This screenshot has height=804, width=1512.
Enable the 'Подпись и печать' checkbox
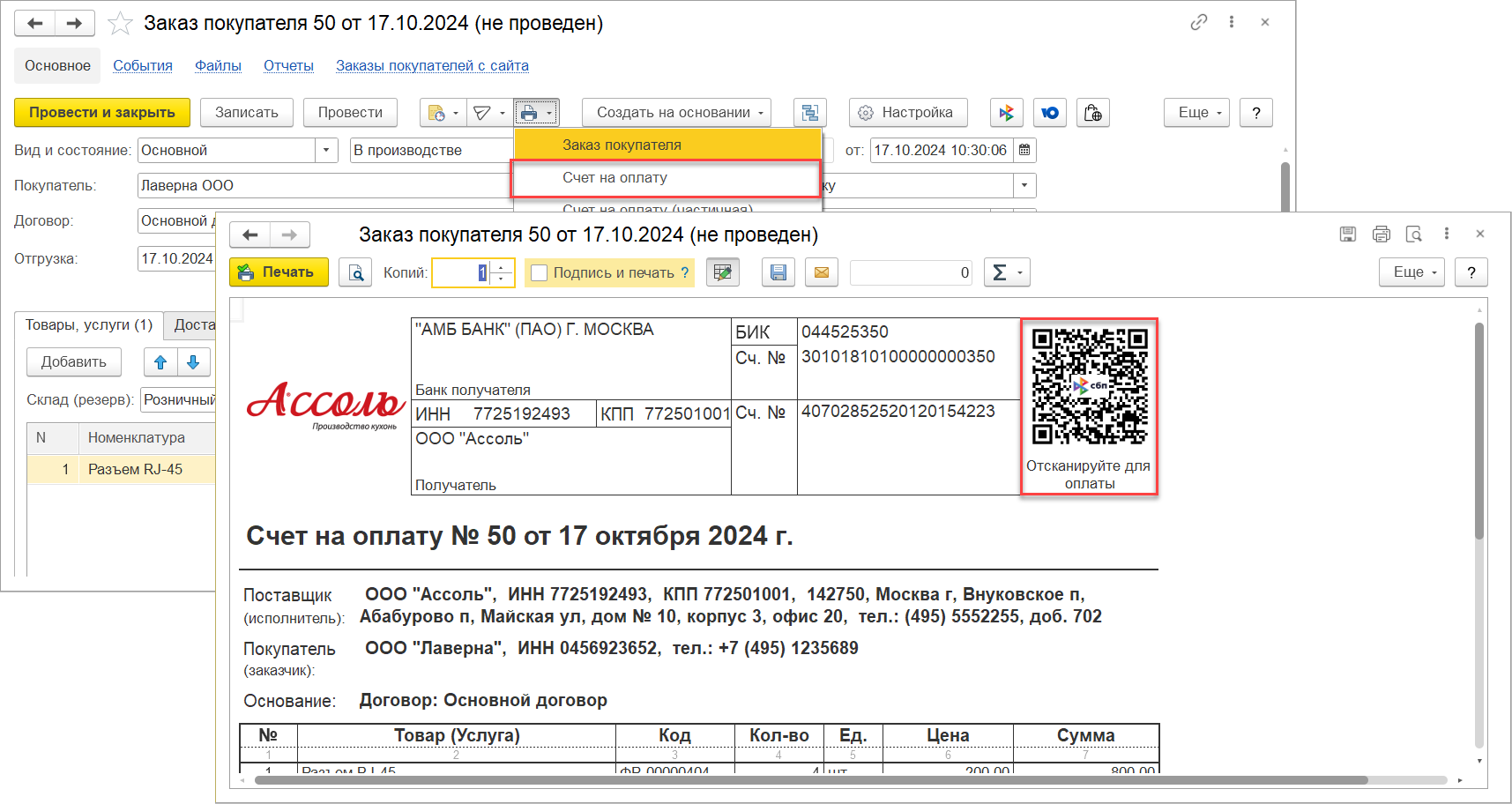click(540, 273)
